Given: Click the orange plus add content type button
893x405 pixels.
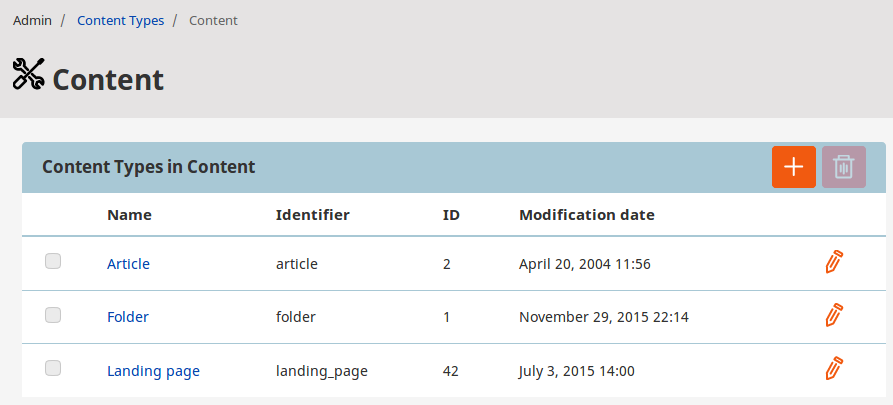Looking at the screenshot, I should pyautogui.click(x=793, y=167).
